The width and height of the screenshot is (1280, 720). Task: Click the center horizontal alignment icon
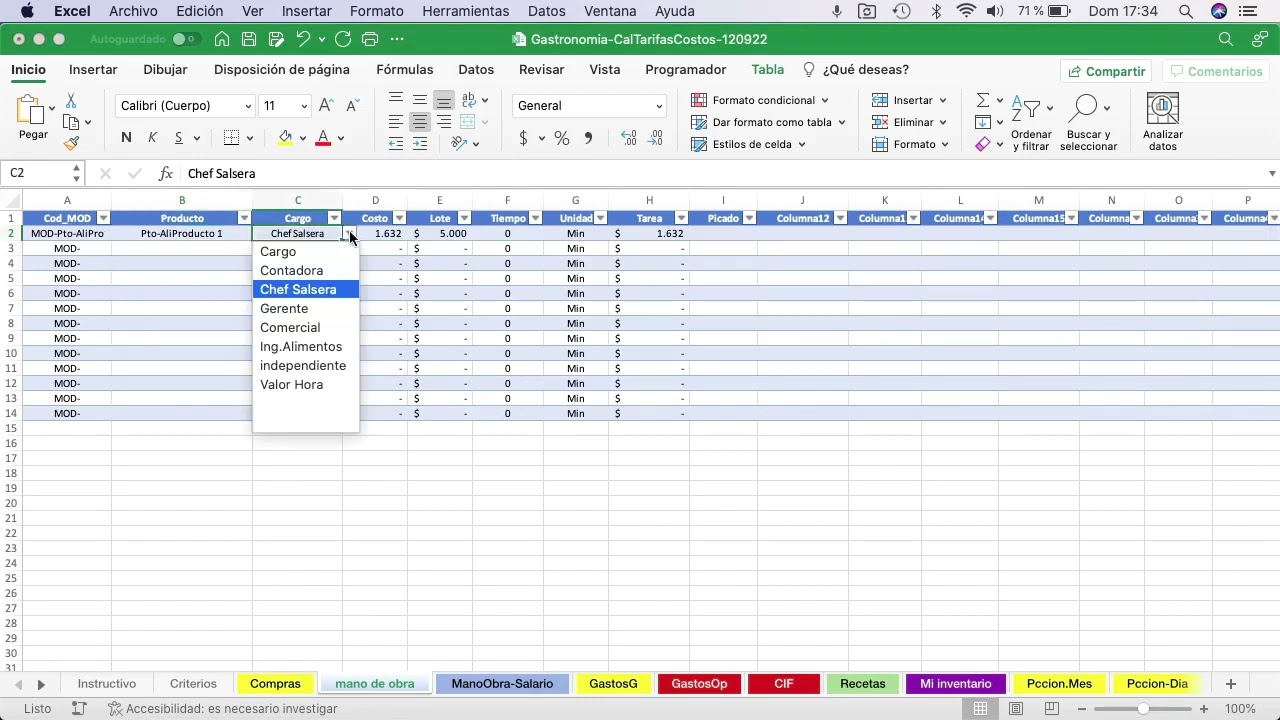(420, 122)
